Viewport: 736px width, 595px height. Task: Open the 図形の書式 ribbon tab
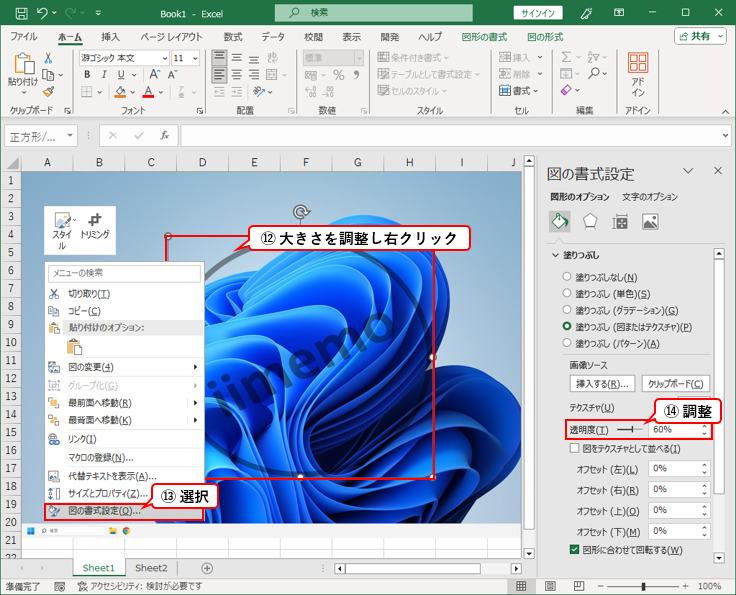(x=484, y=37)
